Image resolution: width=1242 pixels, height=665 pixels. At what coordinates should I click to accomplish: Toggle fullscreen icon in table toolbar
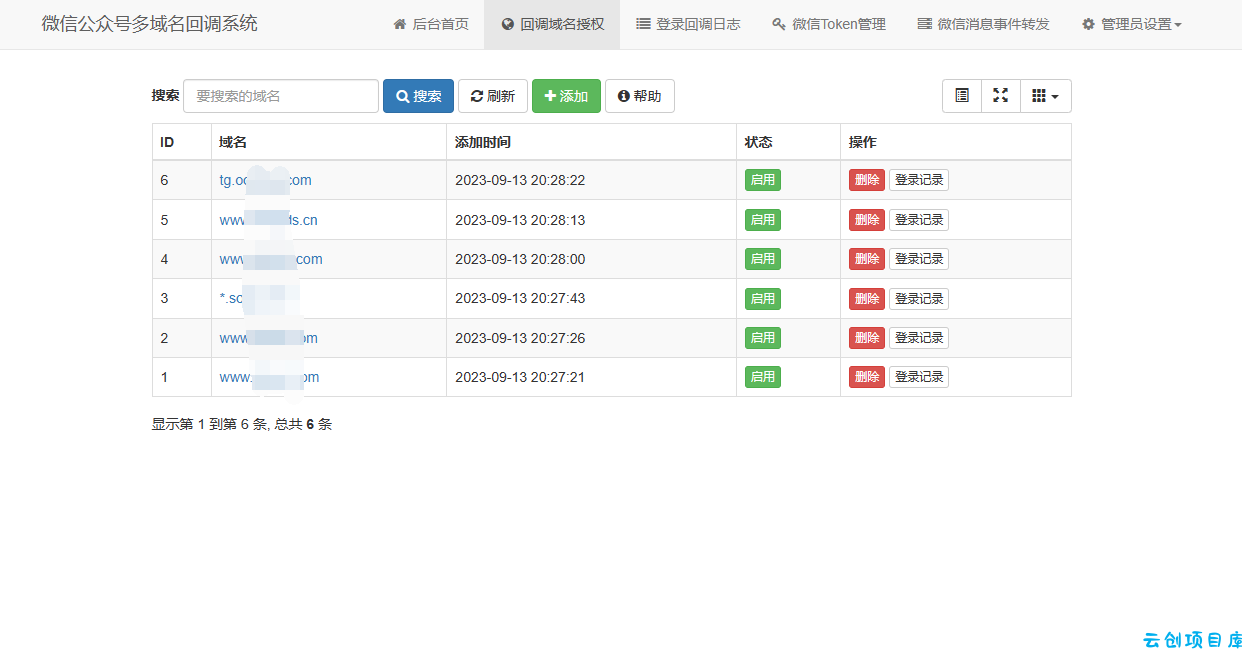pyautogui.click(x=1001, y=96)
